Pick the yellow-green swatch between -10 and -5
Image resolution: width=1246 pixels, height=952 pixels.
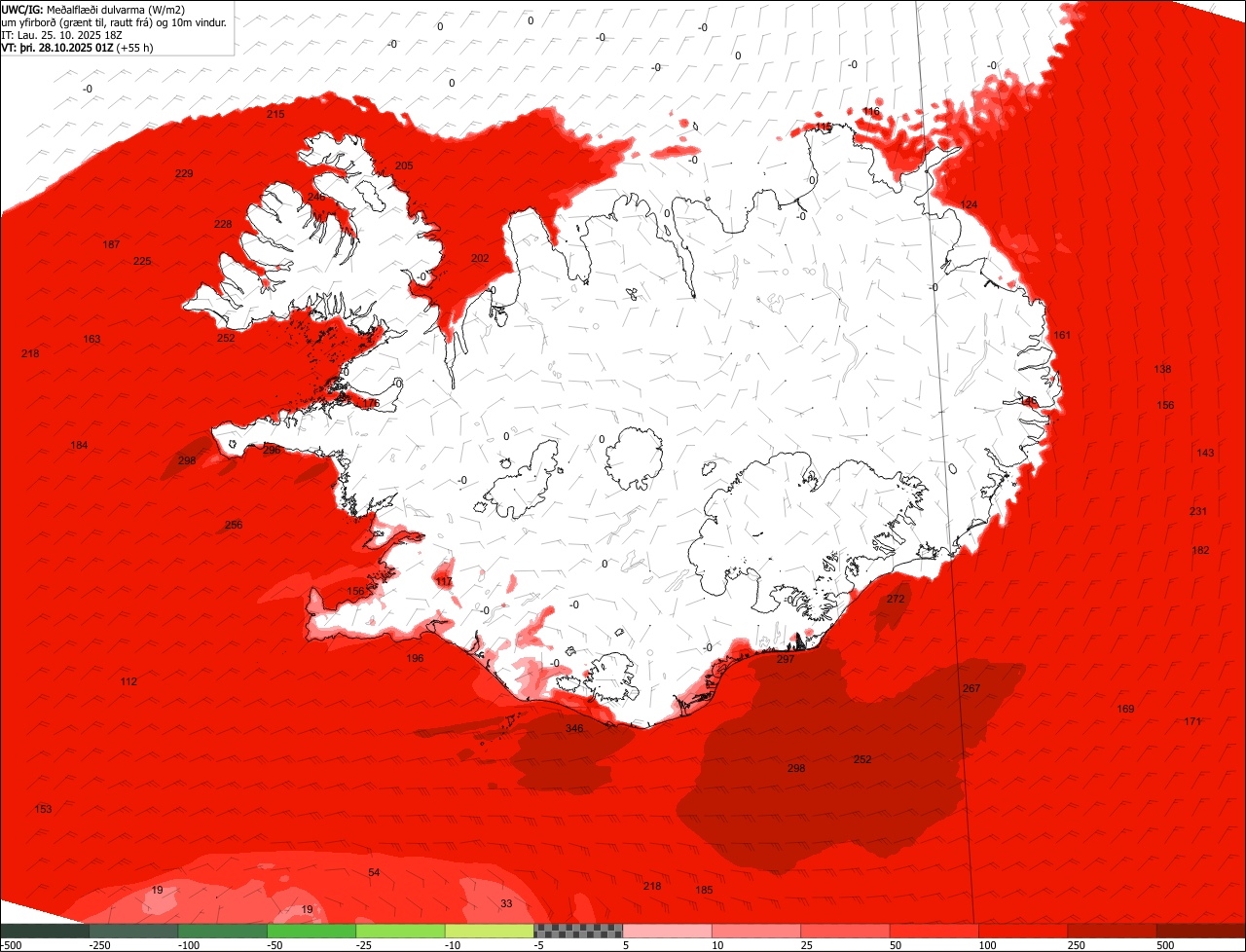coord(490,931)
